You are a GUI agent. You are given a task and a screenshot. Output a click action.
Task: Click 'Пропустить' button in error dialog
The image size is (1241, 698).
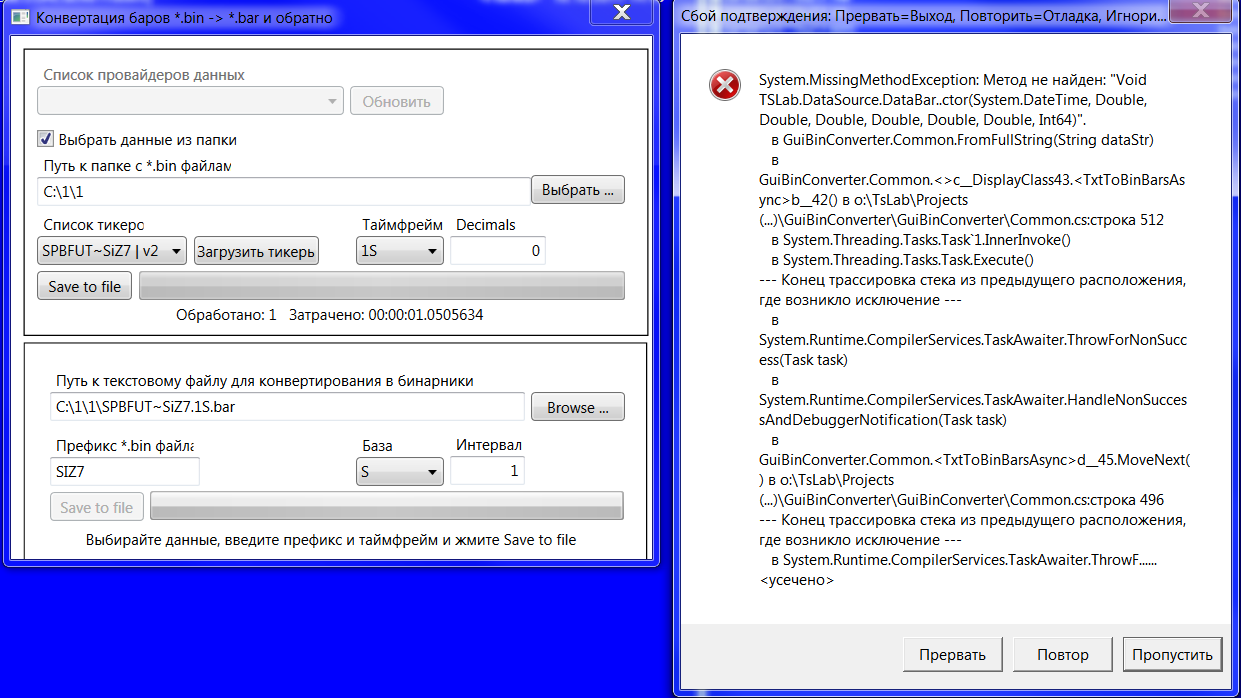[x=1172, y=655]
